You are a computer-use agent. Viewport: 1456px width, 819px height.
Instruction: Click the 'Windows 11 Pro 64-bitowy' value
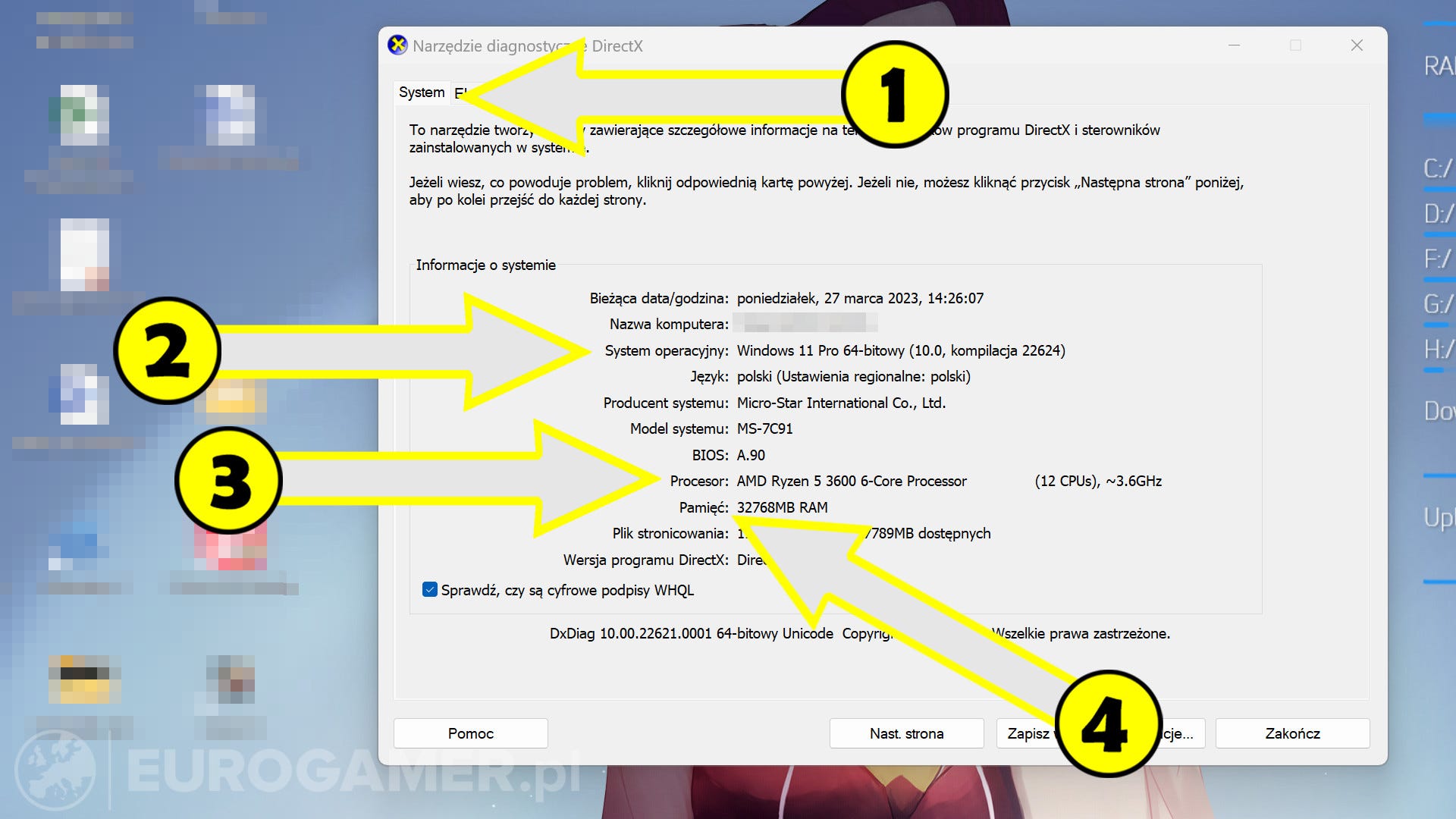click(x=821, y=350)
